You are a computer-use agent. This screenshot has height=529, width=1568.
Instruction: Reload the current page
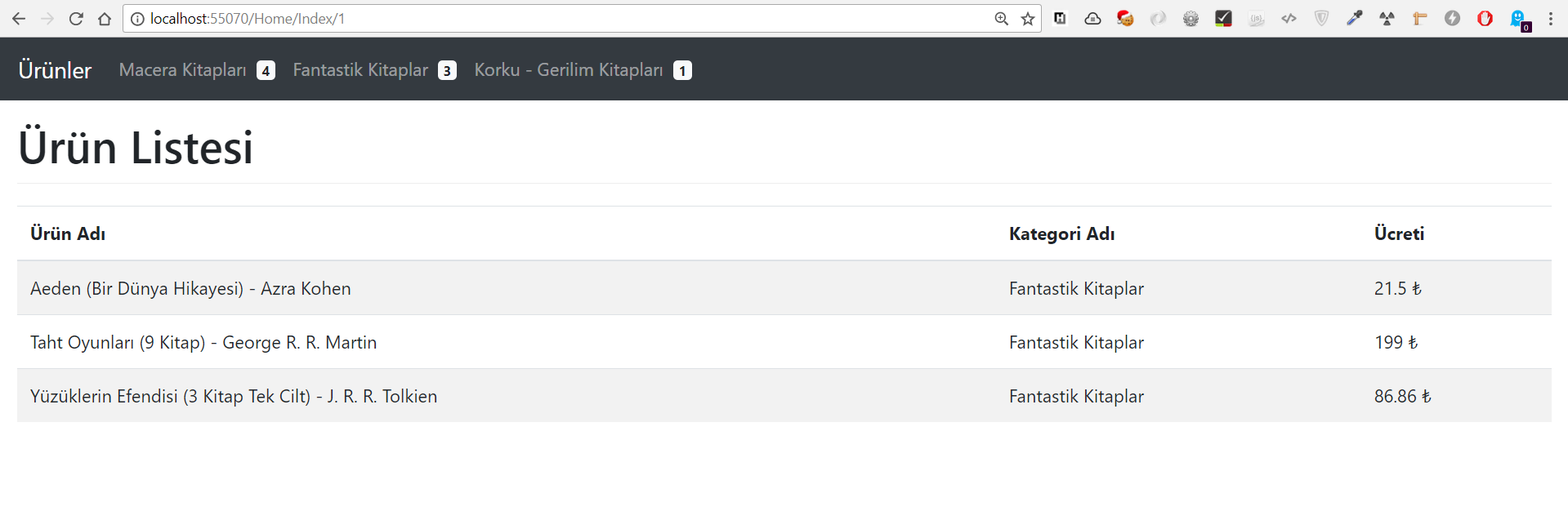click(76, 19)
